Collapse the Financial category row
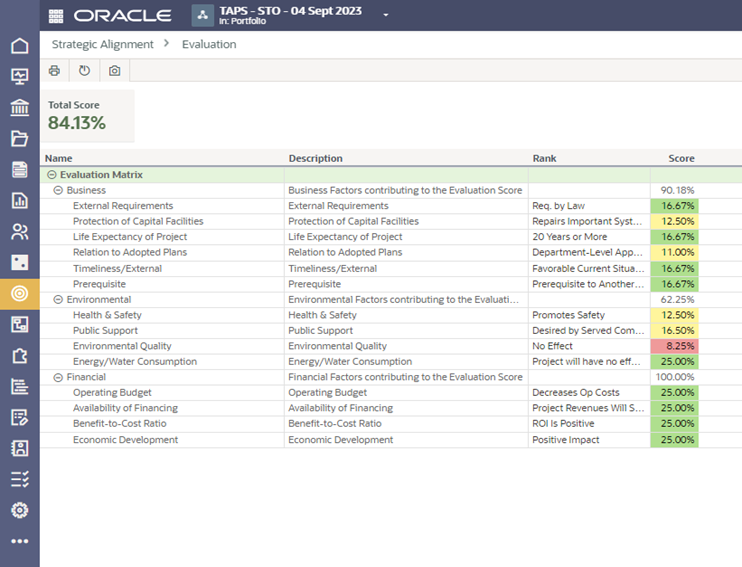Viewport: 742px width, 567px height. tap(58, 378)
